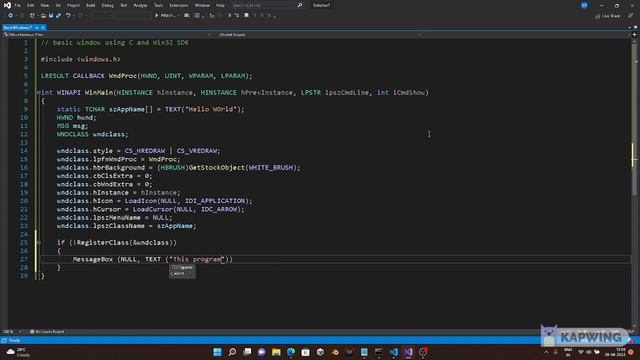Screen dimensions: 640x360
Task: Open the dropdown arrow beside Attach
Action: (179, 16)
